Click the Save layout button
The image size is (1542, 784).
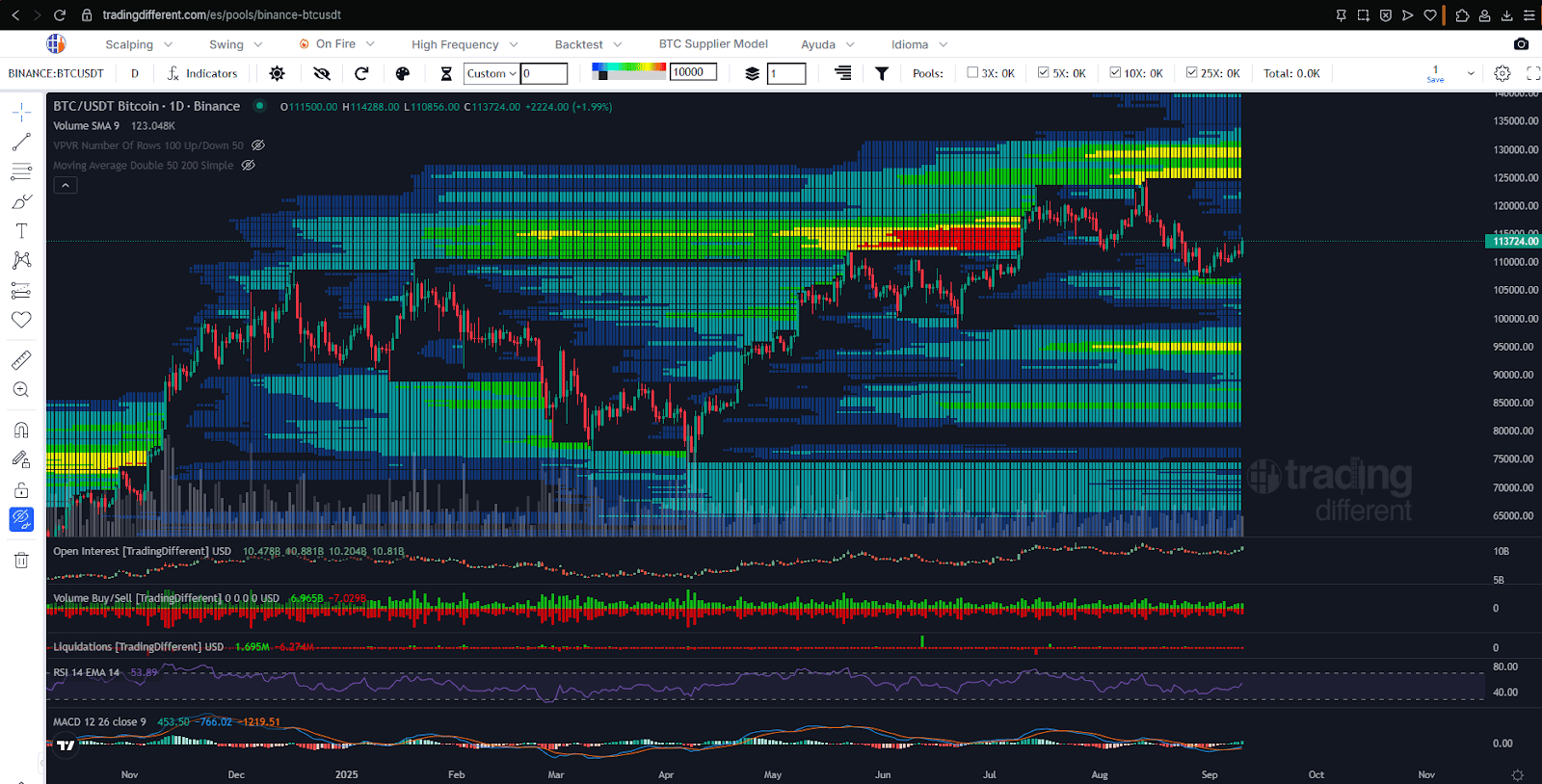point(1435,73)
